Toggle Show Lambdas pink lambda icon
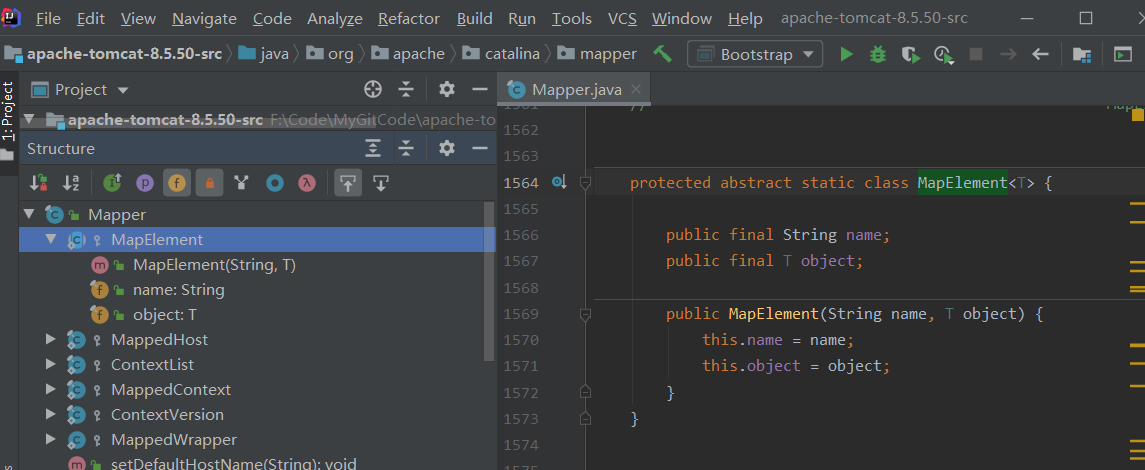1145x470 pixels. [x=307, y=182]
